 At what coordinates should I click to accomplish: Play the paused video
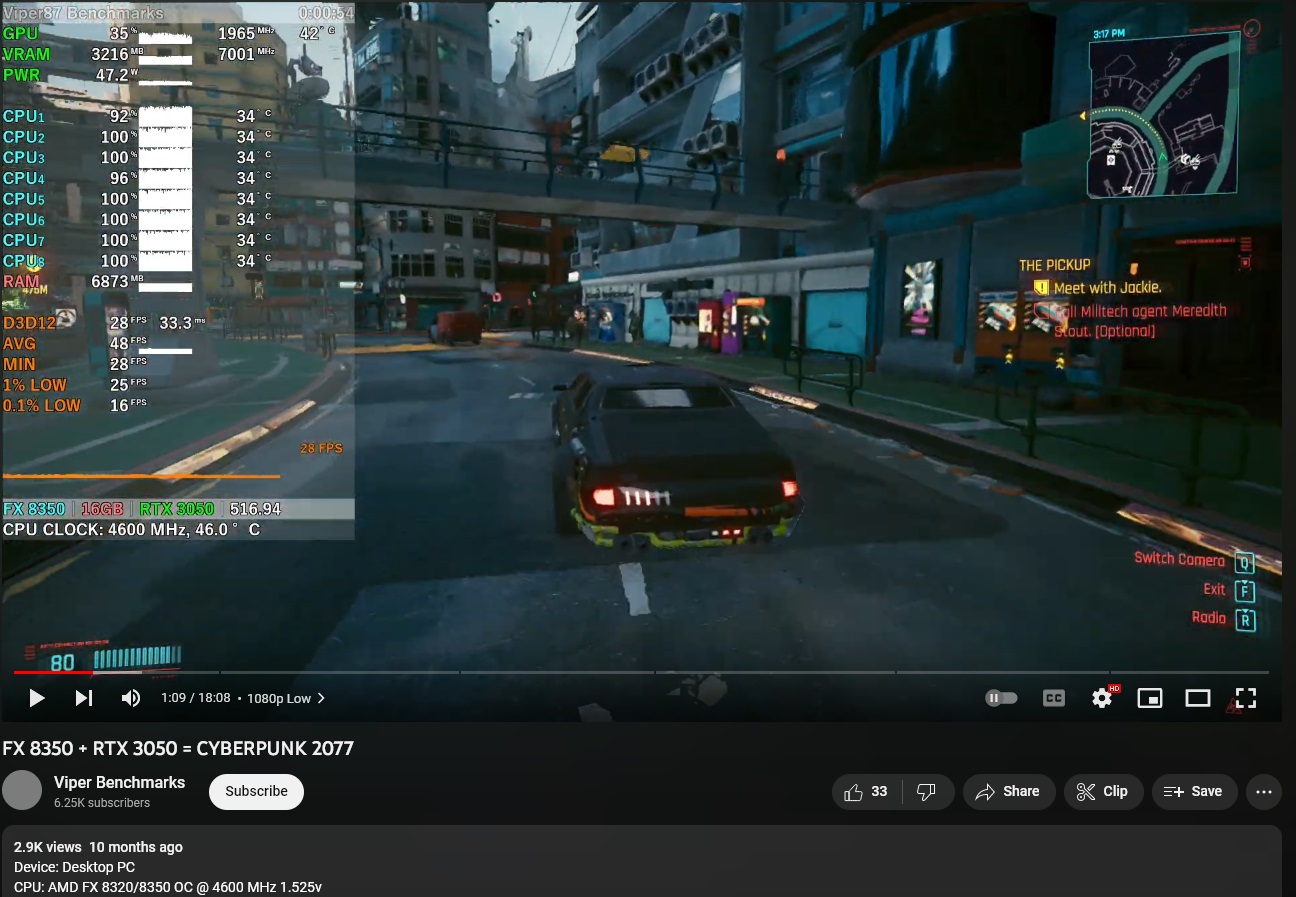pos(37,698)
